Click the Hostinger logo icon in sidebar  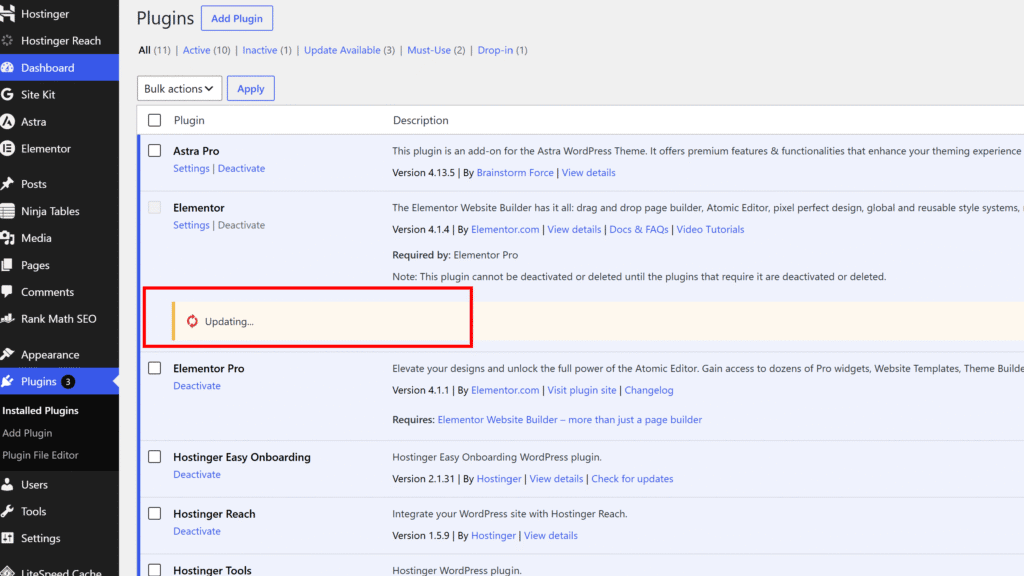(7, 13)
